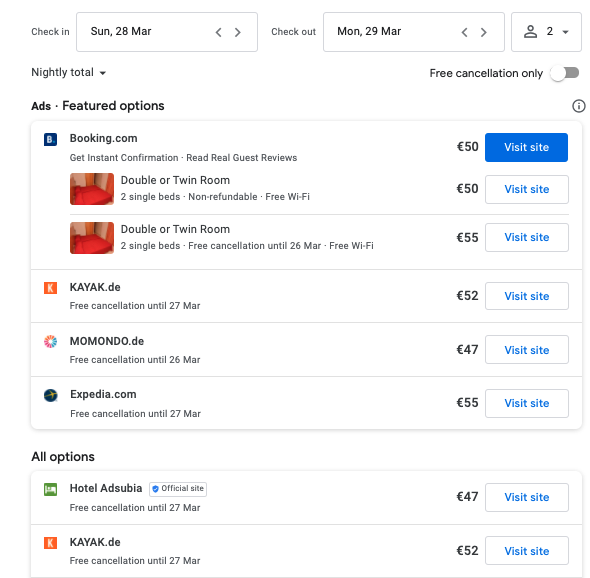Screen dimensions: 590x578
Task: Open the Nightly total dropdown
Action: pyautogui.click(x=68, y=72)
